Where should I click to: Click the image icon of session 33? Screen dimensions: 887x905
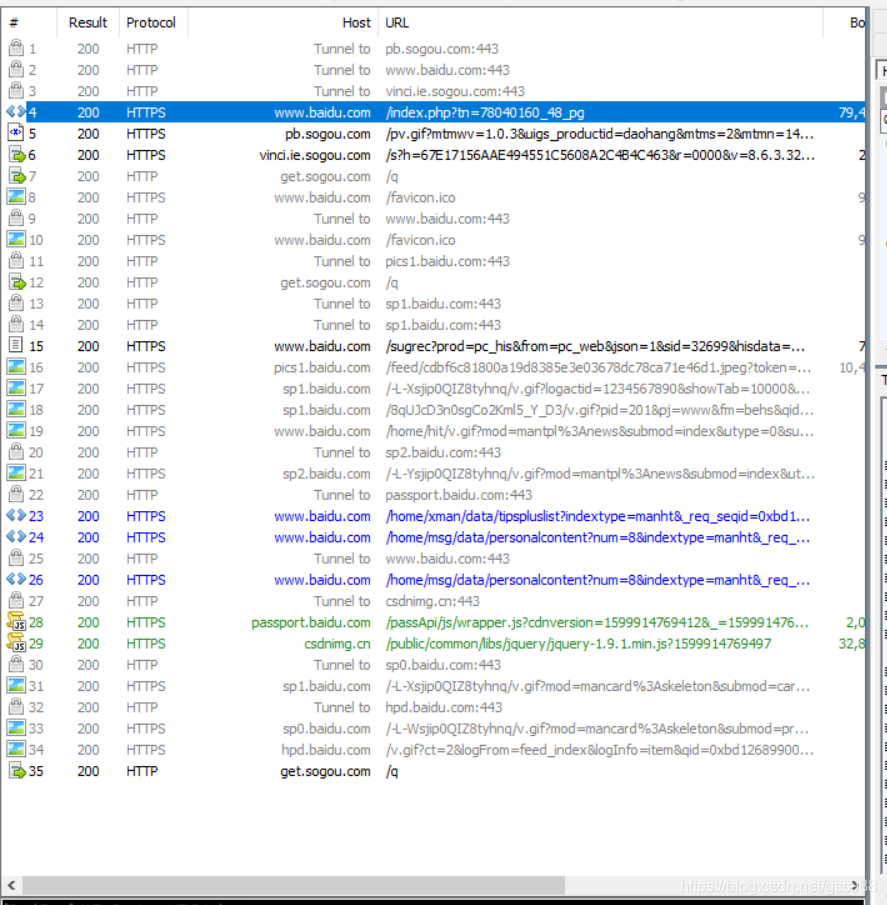click(x=16, y=728)
